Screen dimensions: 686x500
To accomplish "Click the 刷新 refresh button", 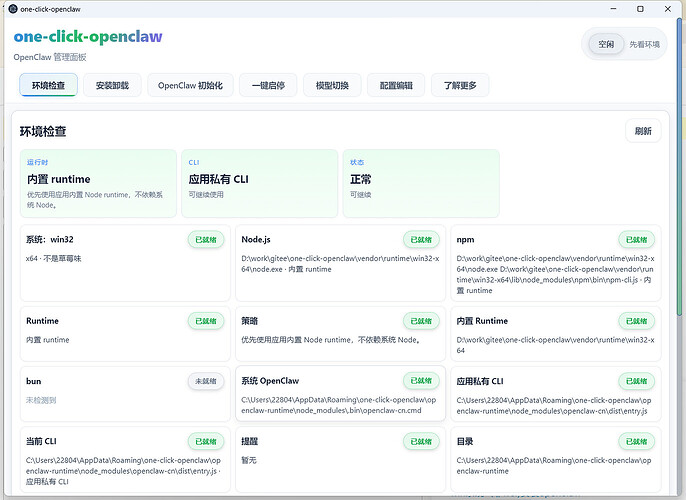I will click(x=643, y=131).
